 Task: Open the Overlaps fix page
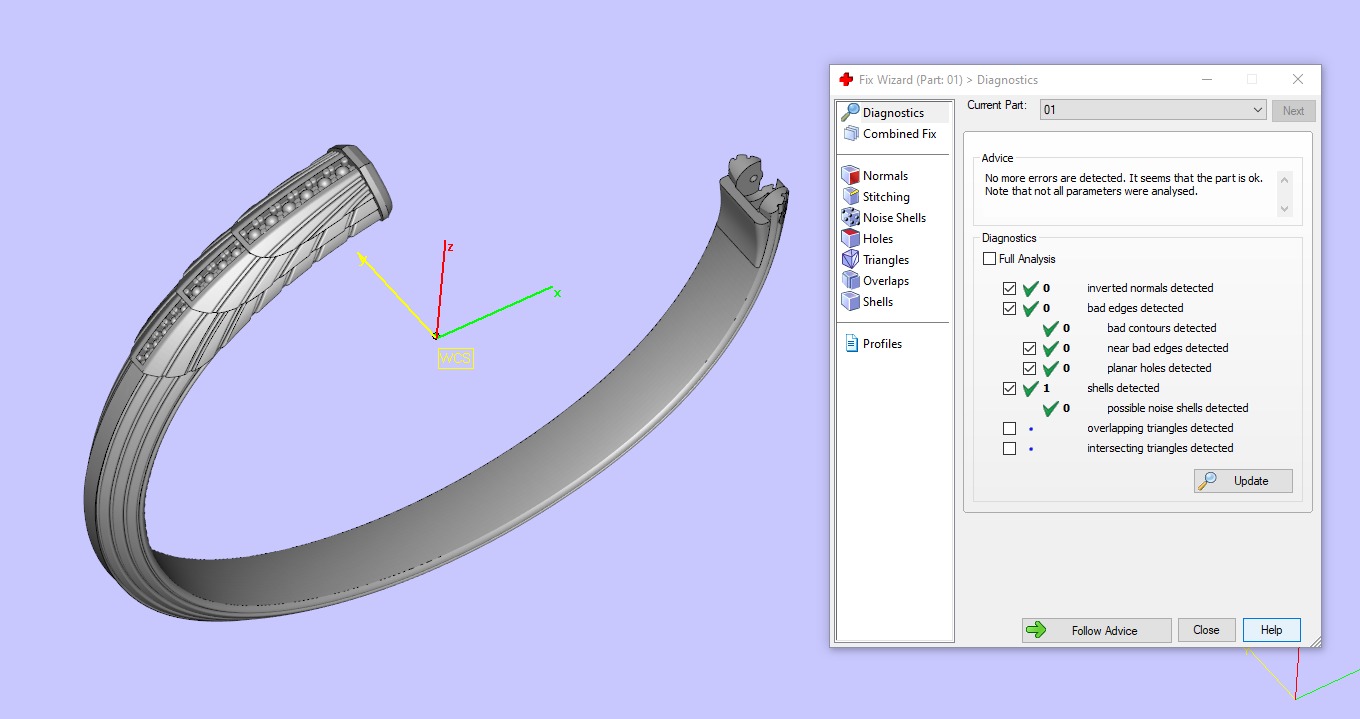coord(886,281)
